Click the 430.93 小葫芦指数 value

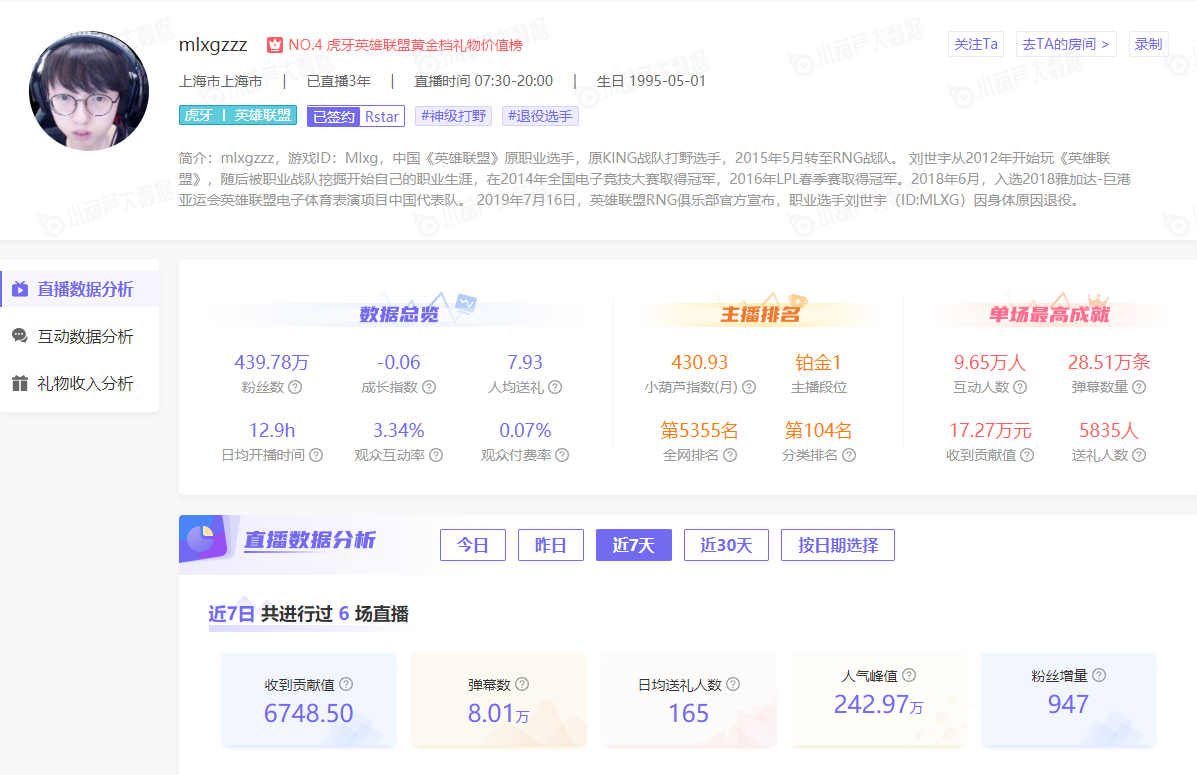coord(699,363)
